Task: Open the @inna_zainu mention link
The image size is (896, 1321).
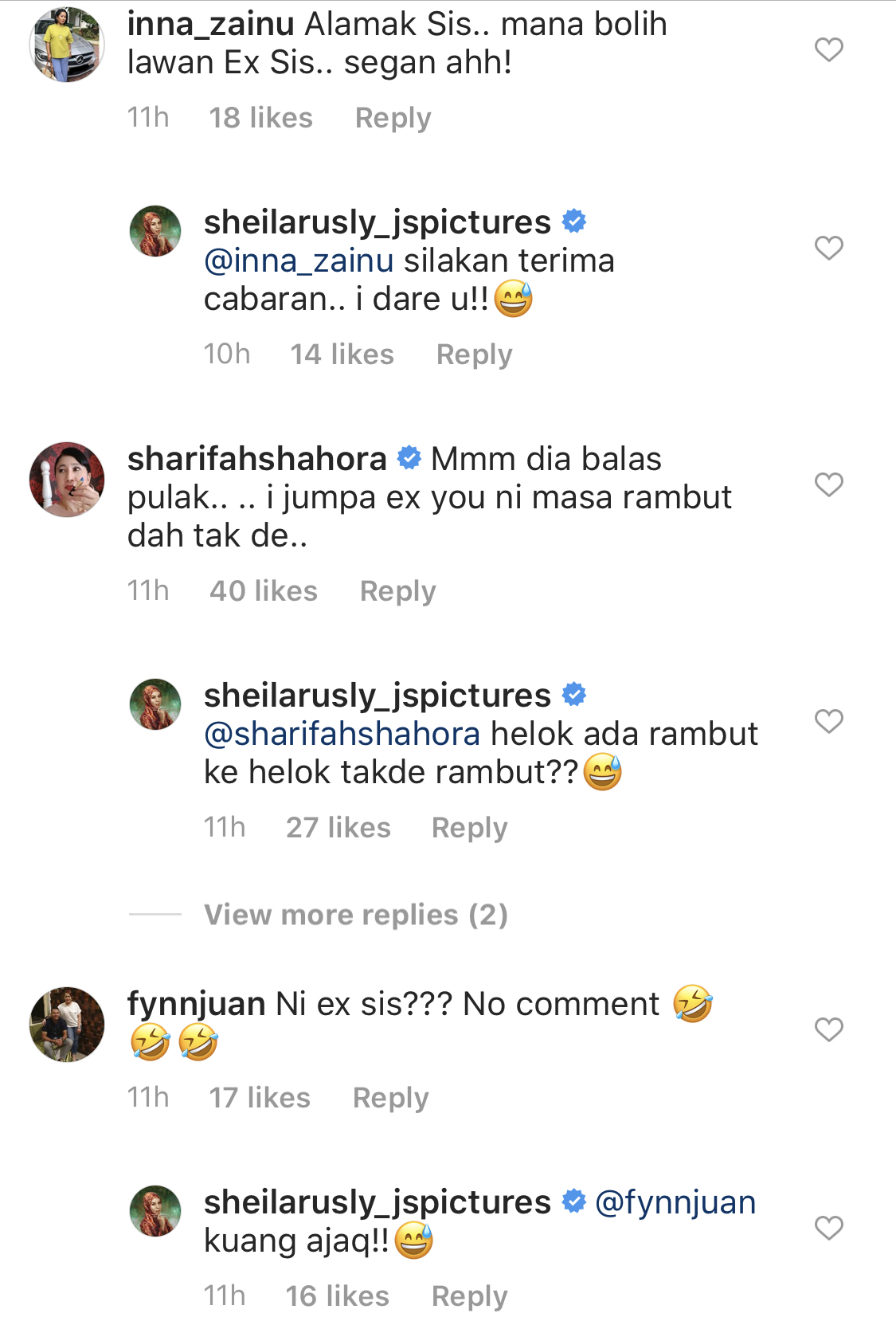Action: coord(299,261)
